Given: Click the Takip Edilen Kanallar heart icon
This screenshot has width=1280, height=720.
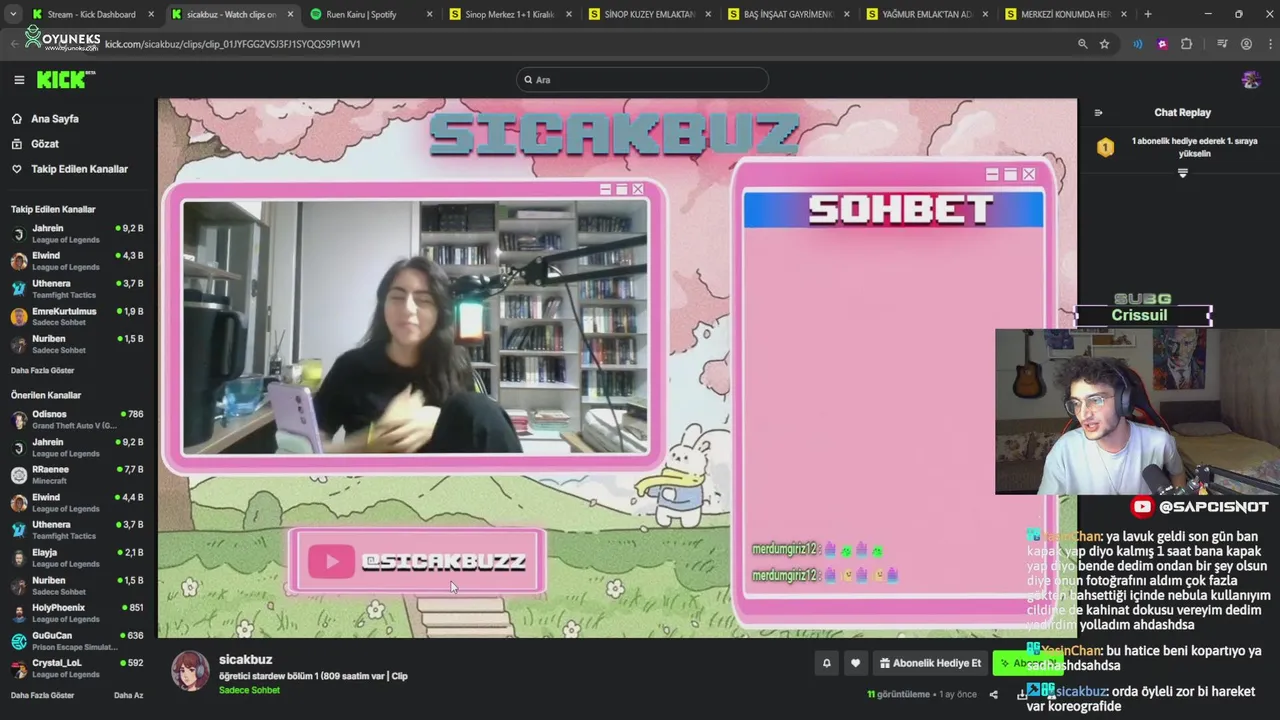Looking at the screenshot, I should (x=17, y=169).
